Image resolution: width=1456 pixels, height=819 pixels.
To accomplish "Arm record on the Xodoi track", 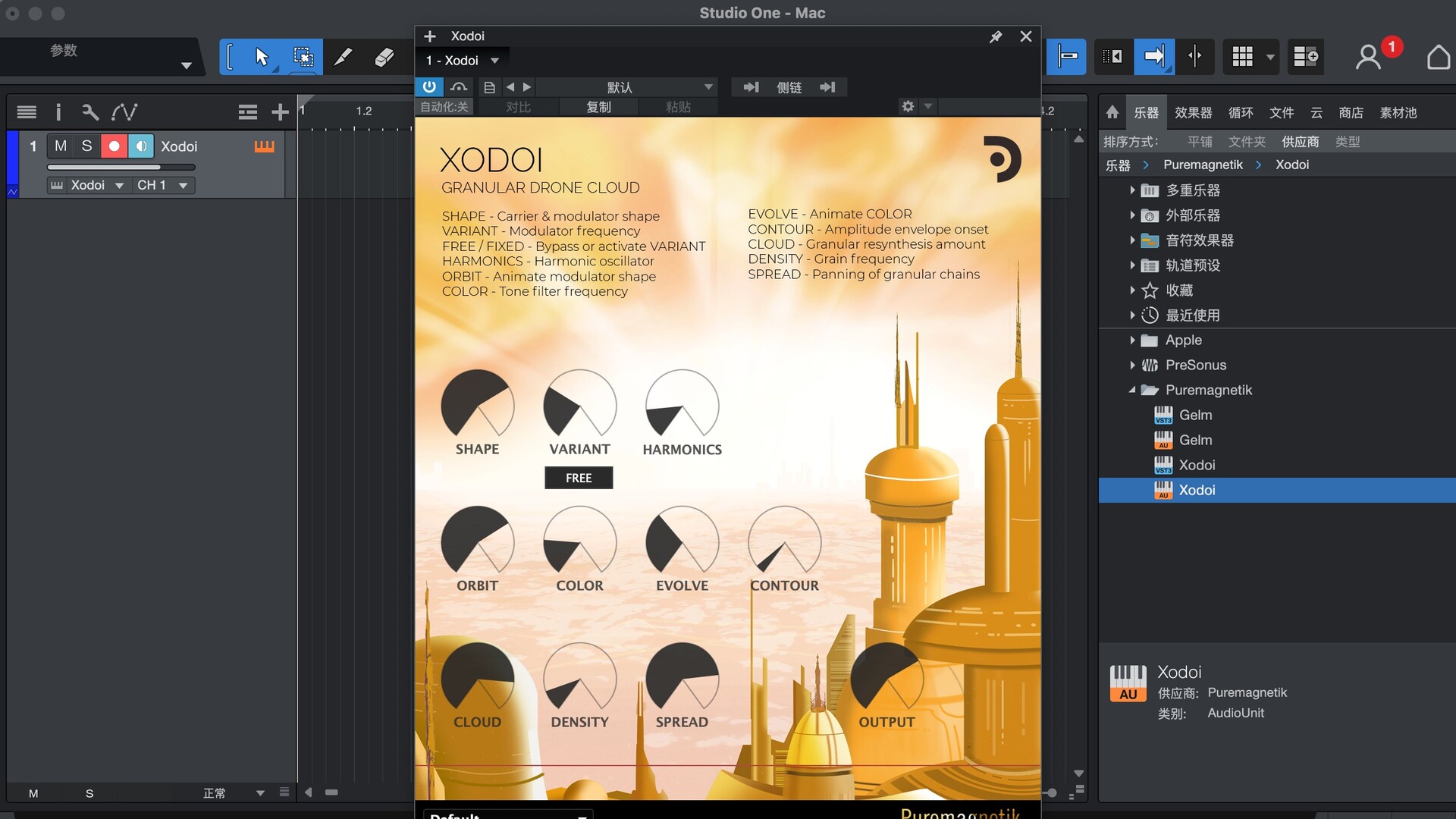I will [x=114, y=146].
